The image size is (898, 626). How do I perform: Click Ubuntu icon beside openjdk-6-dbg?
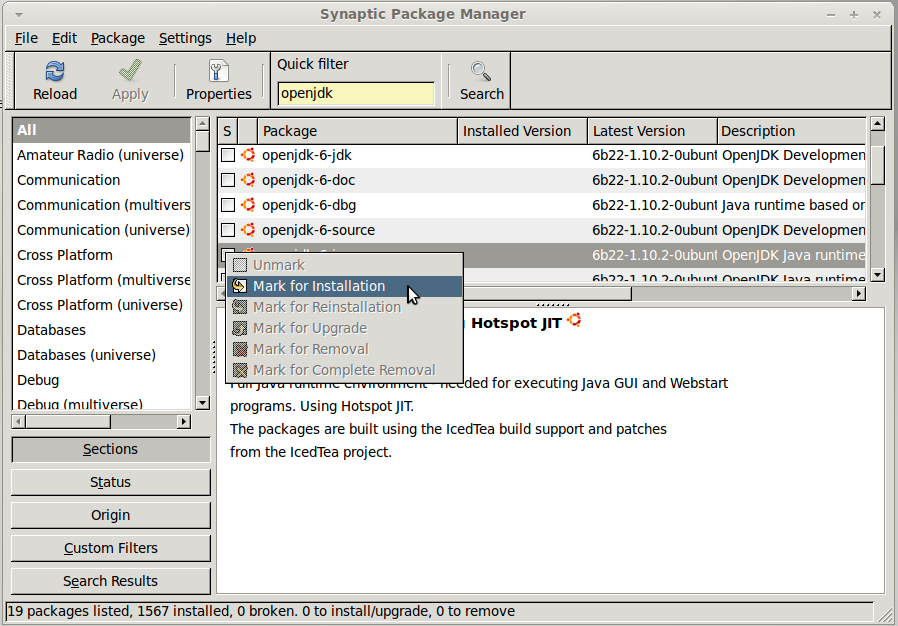click(x=248, y=204)
